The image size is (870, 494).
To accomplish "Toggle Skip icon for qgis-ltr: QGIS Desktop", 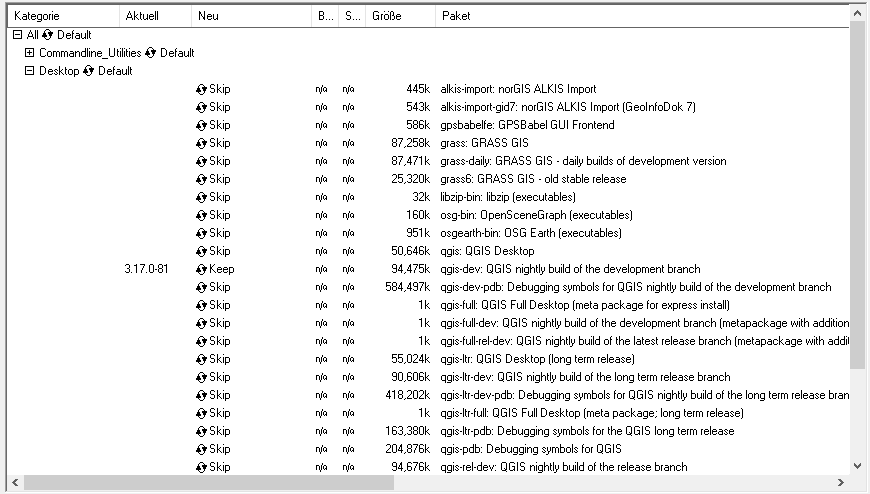I will tap(201, 359).
